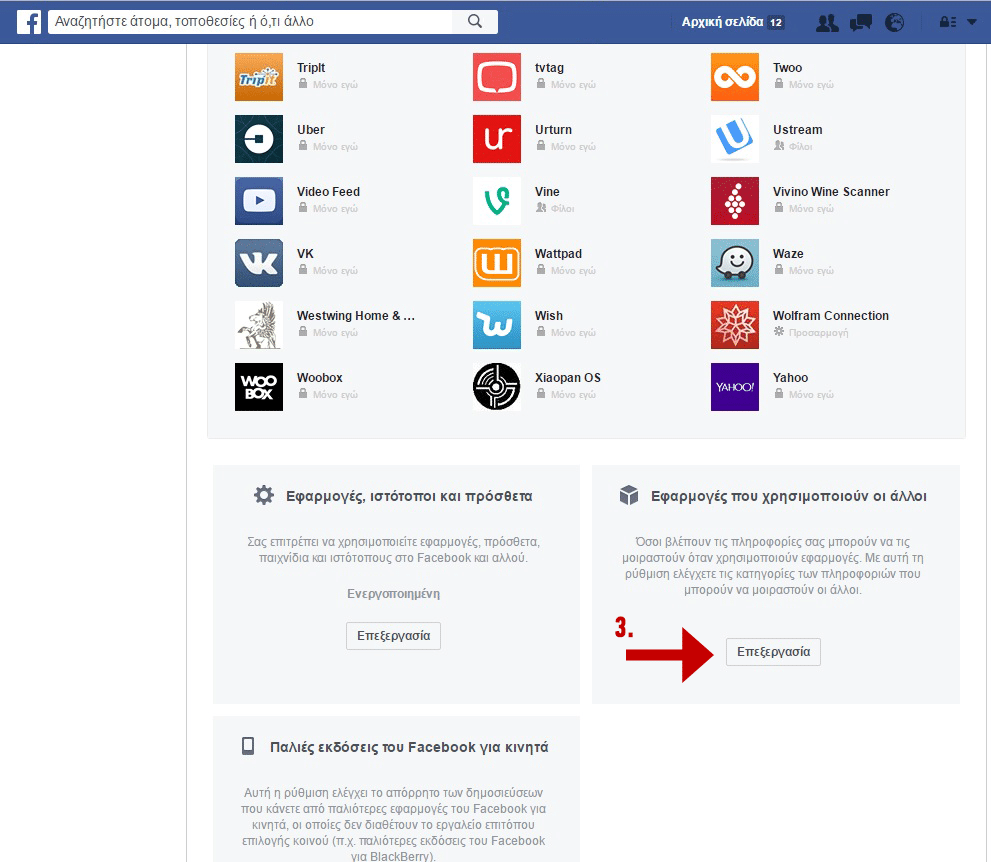Click the Westwing Home & ... name link
Image resolution: width=991 pixels, height=862 pixels.
click(356, 315)
